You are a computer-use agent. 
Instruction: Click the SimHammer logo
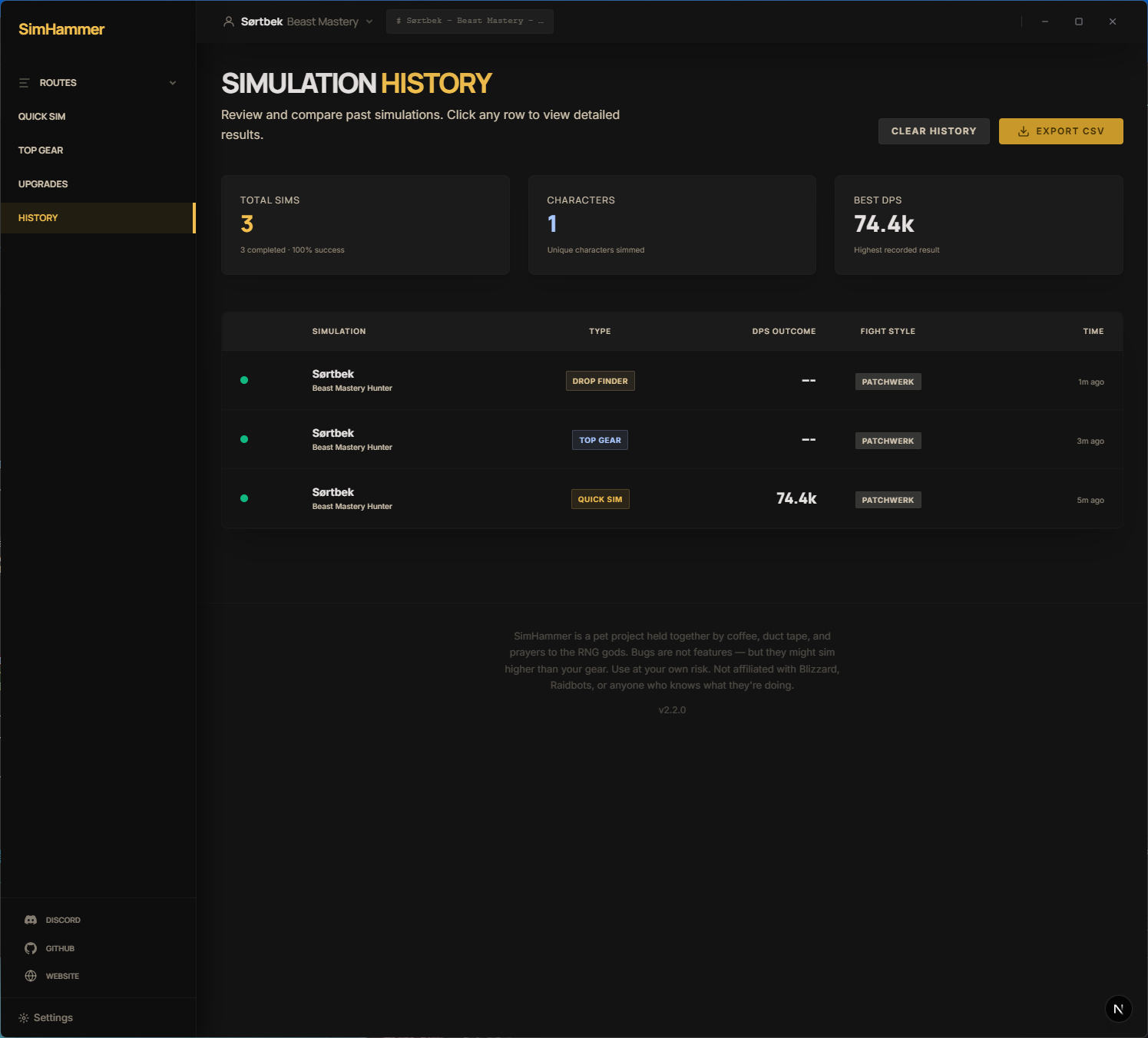point(61,29)
